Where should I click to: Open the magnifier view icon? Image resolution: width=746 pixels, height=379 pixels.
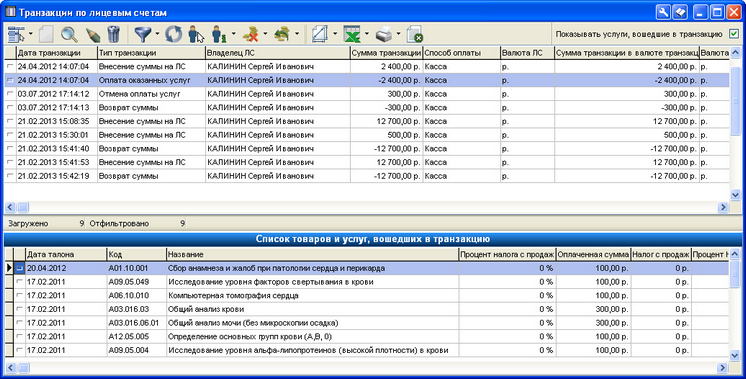69,34
